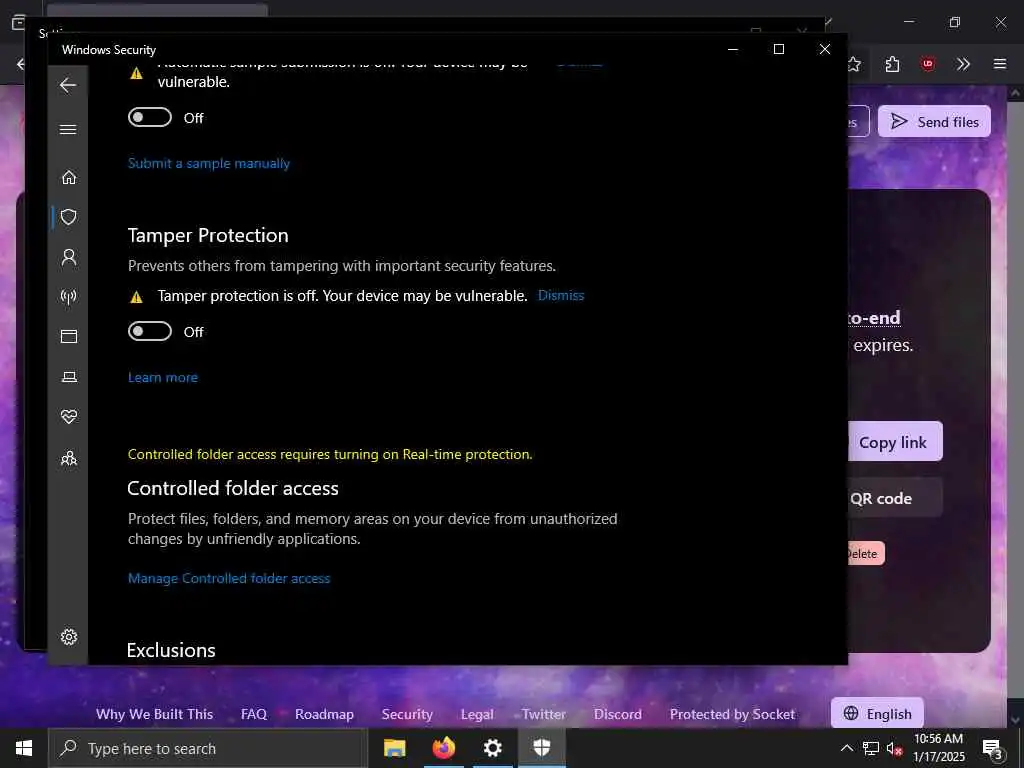The image size is (1024, 768).
Task: Open Security footer link
Action: point(408,714)
